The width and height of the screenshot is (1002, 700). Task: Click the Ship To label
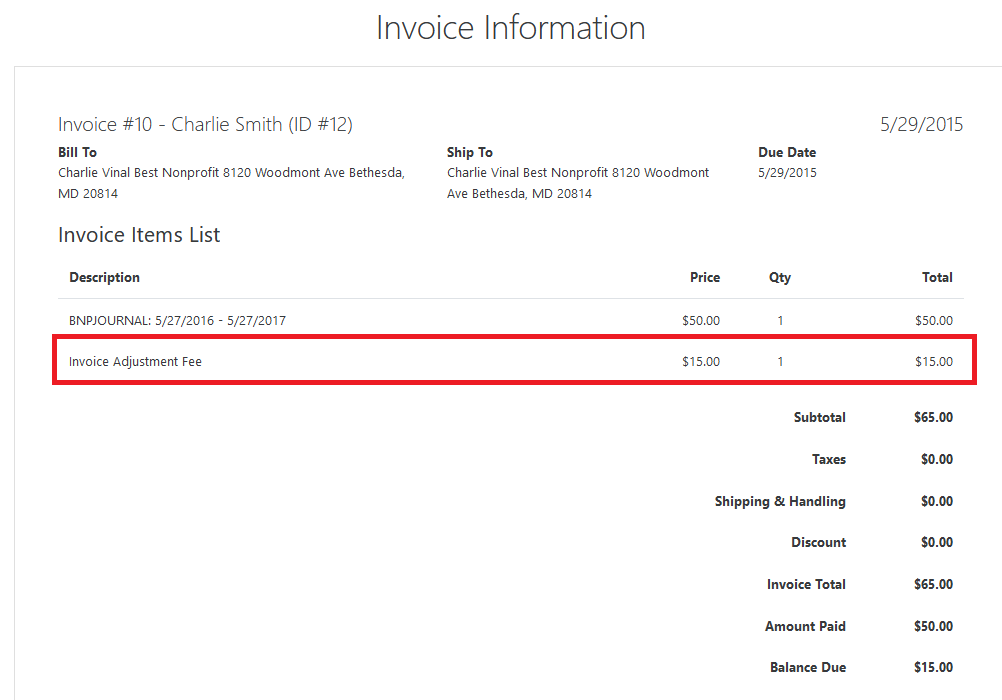click(x=470, y=152)
